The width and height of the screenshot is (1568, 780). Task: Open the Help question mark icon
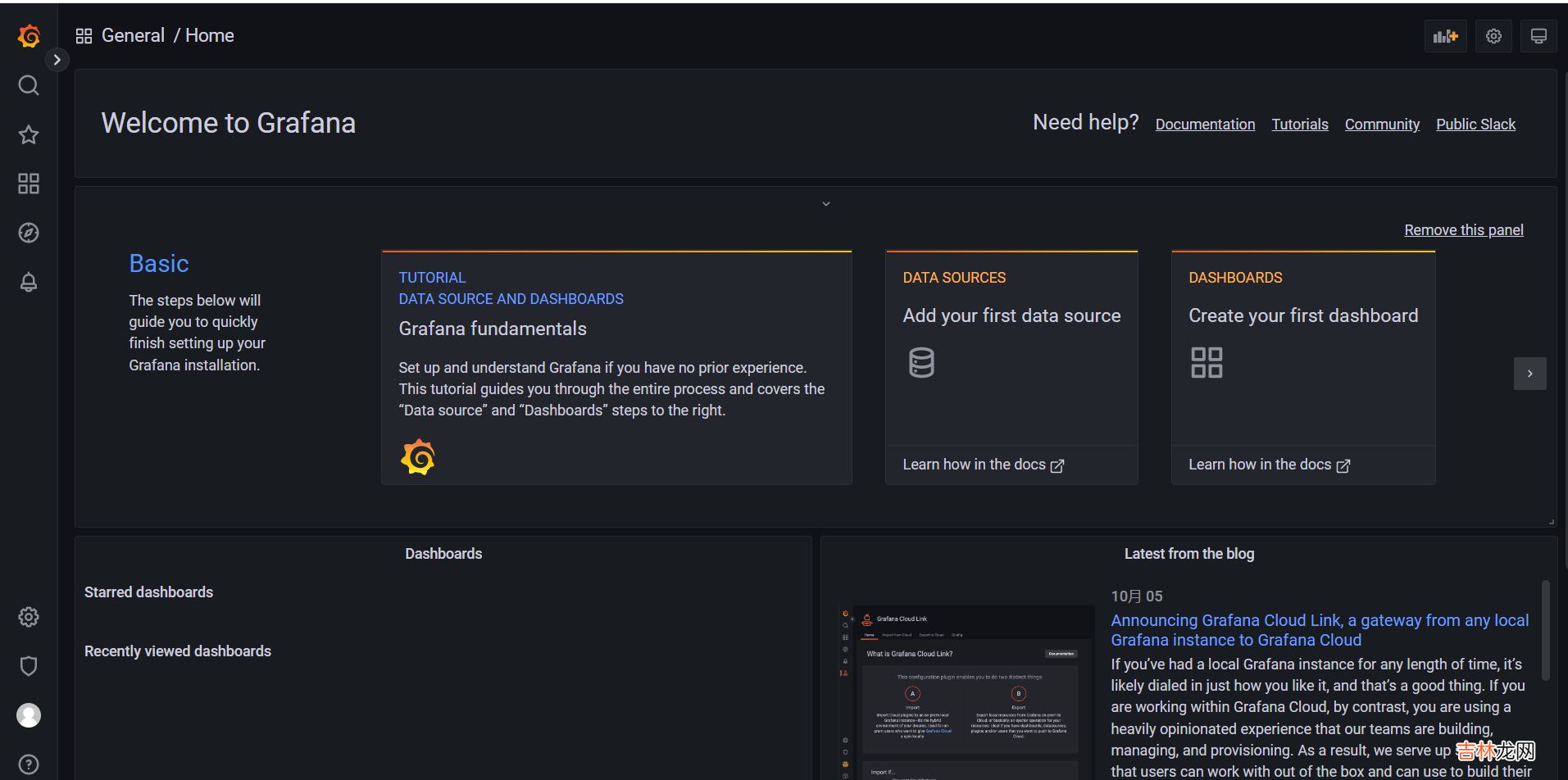coord(29,764)
